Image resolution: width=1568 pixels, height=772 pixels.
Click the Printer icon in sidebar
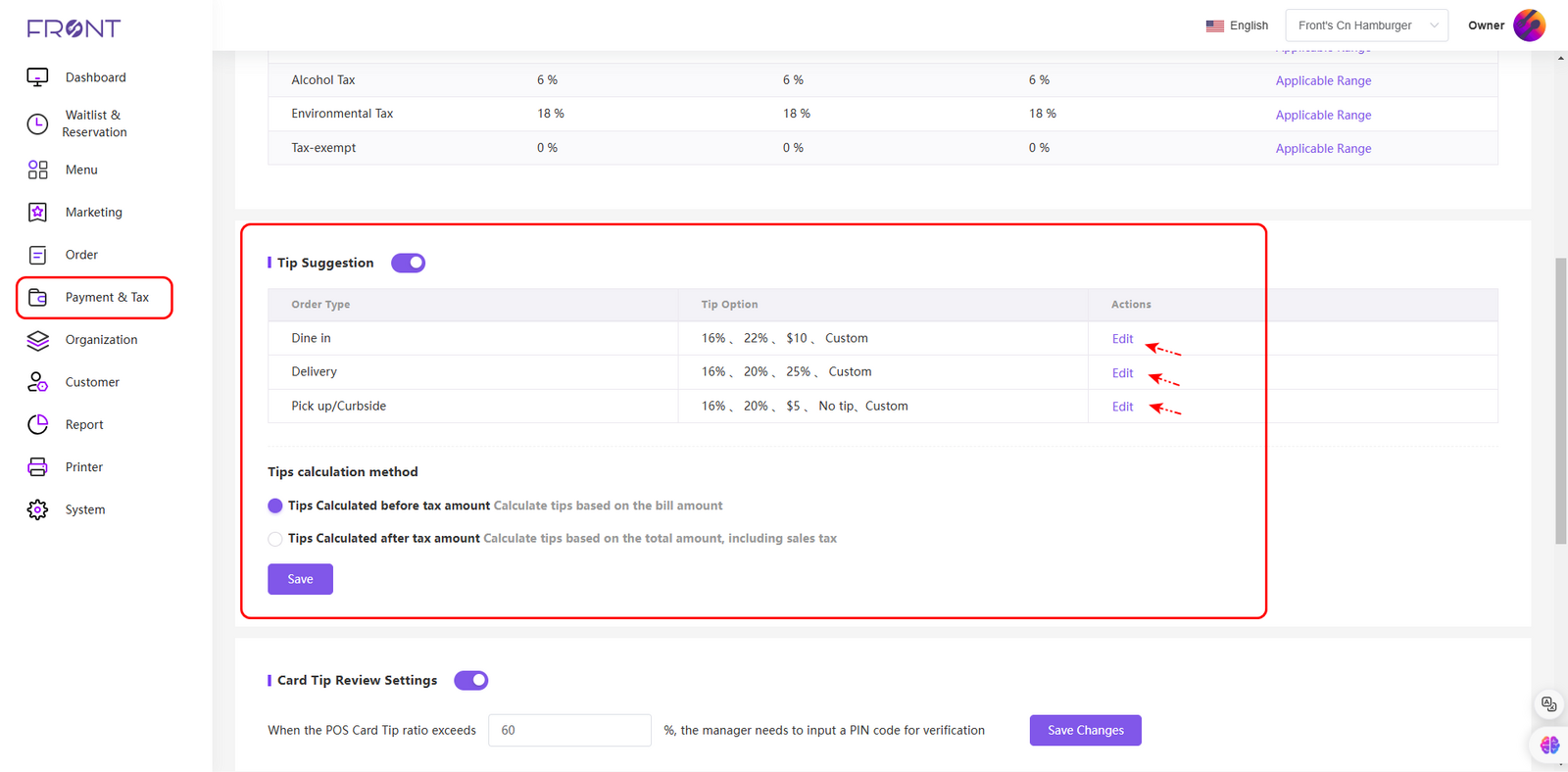pyautogui.click(x=37, y=467)
